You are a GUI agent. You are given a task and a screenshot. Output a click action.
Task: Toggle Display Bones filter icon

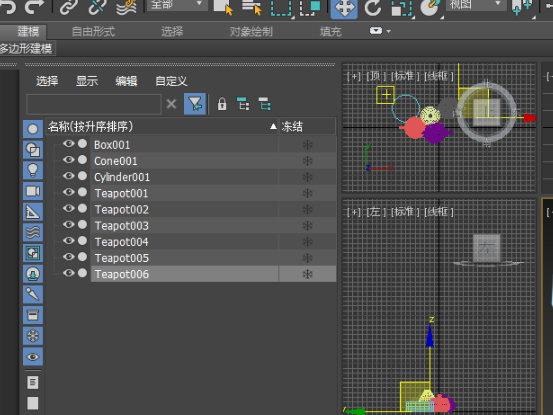click(33, 294)
